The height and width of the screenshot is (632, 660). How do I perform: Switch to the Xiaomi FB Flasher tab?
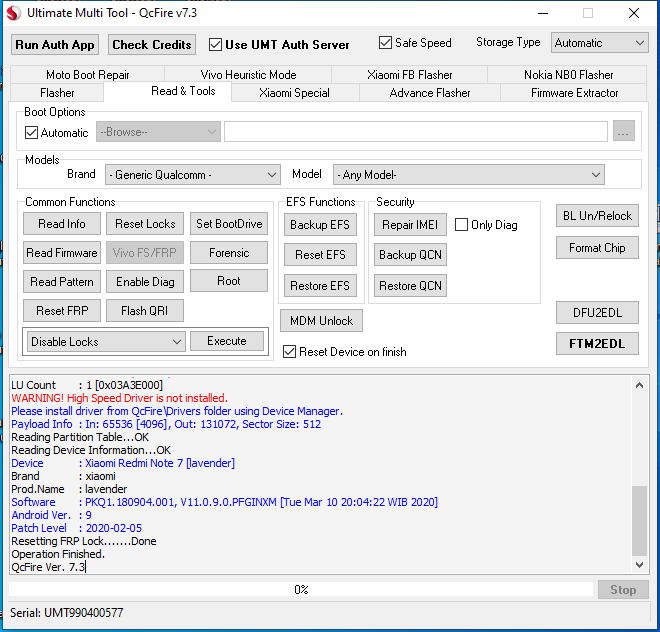(x=410, y=75)
